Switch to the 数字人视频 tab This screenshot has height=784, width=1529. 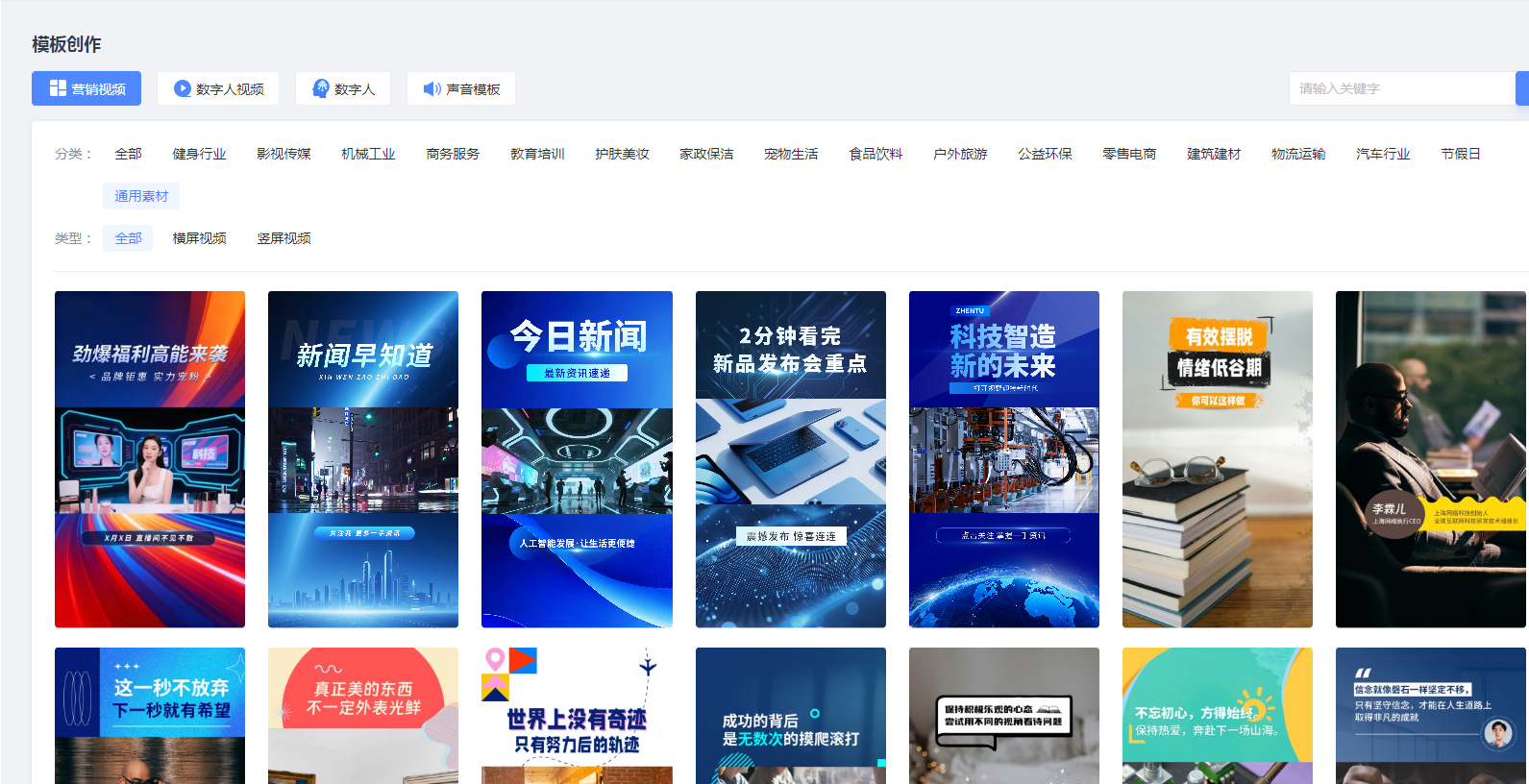click(x=218, y=88)
